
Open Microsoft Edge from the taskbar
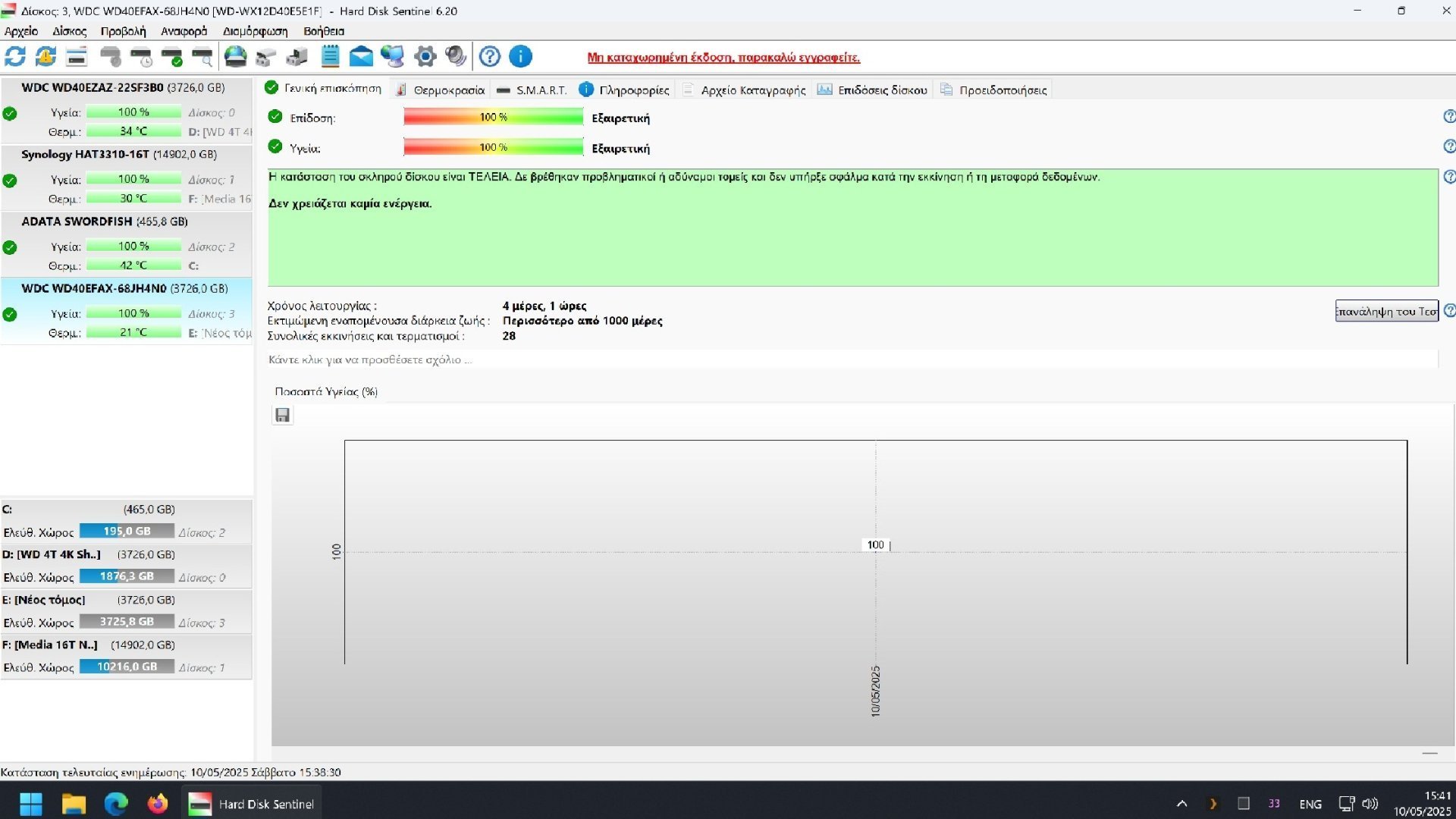[x=115, y=804]
